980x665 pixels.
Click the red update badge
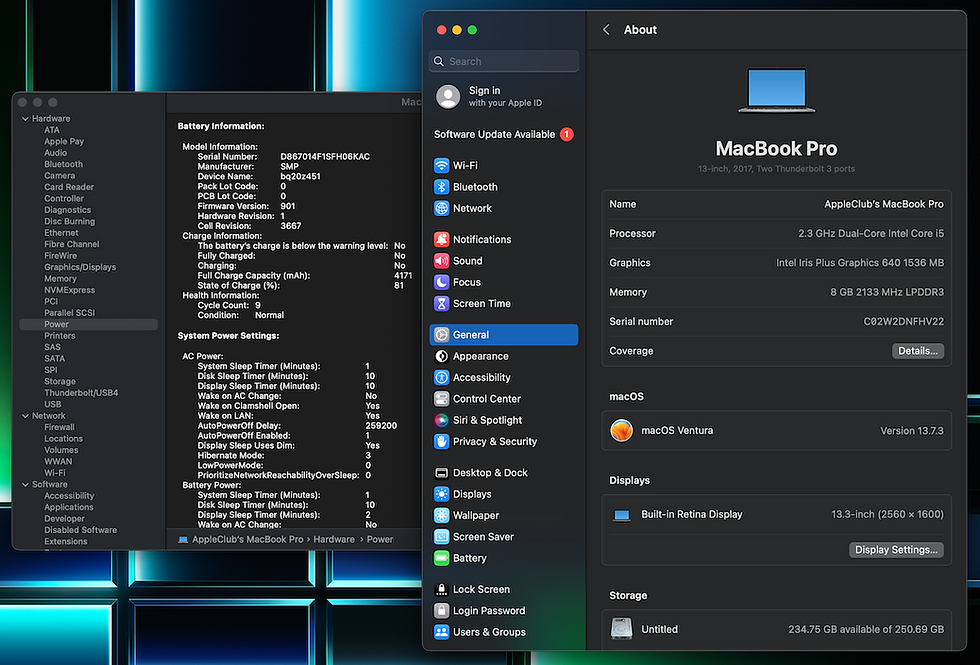(x=566, y=134)
